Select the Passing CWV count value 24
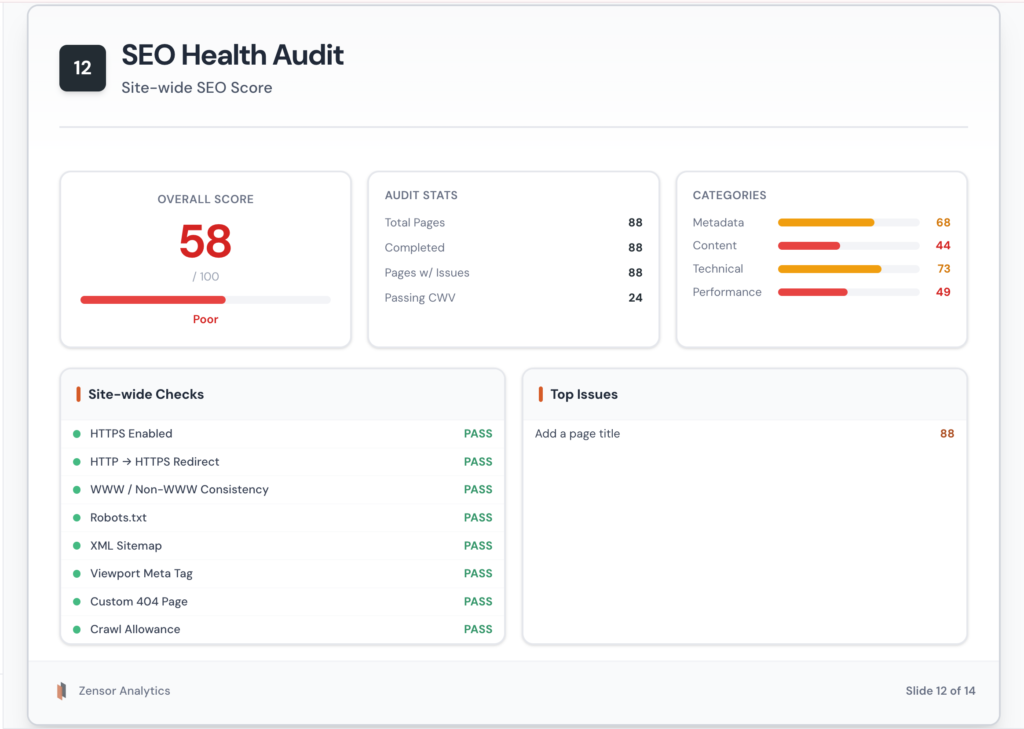1024x729 pixels. (x=636, y=297)
